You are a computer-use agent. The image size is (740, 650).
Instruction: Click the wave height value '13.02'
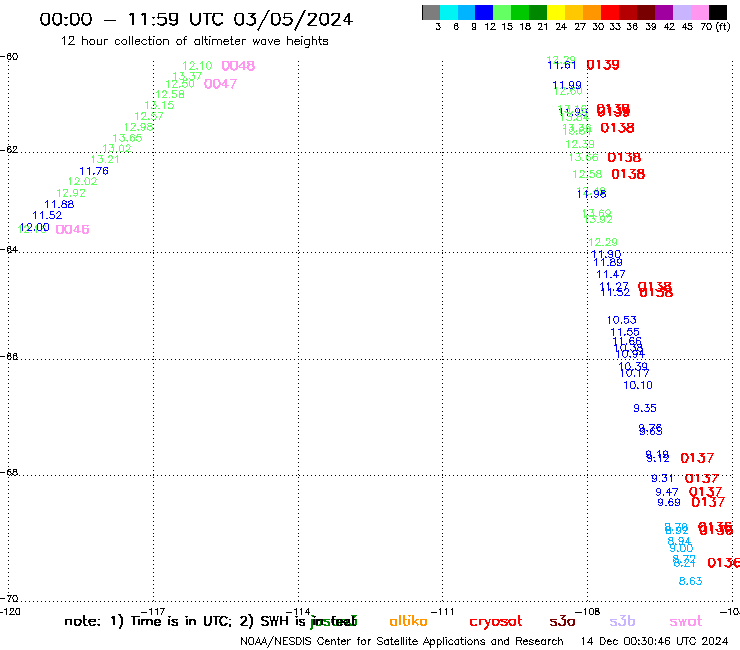coord(117,148)
